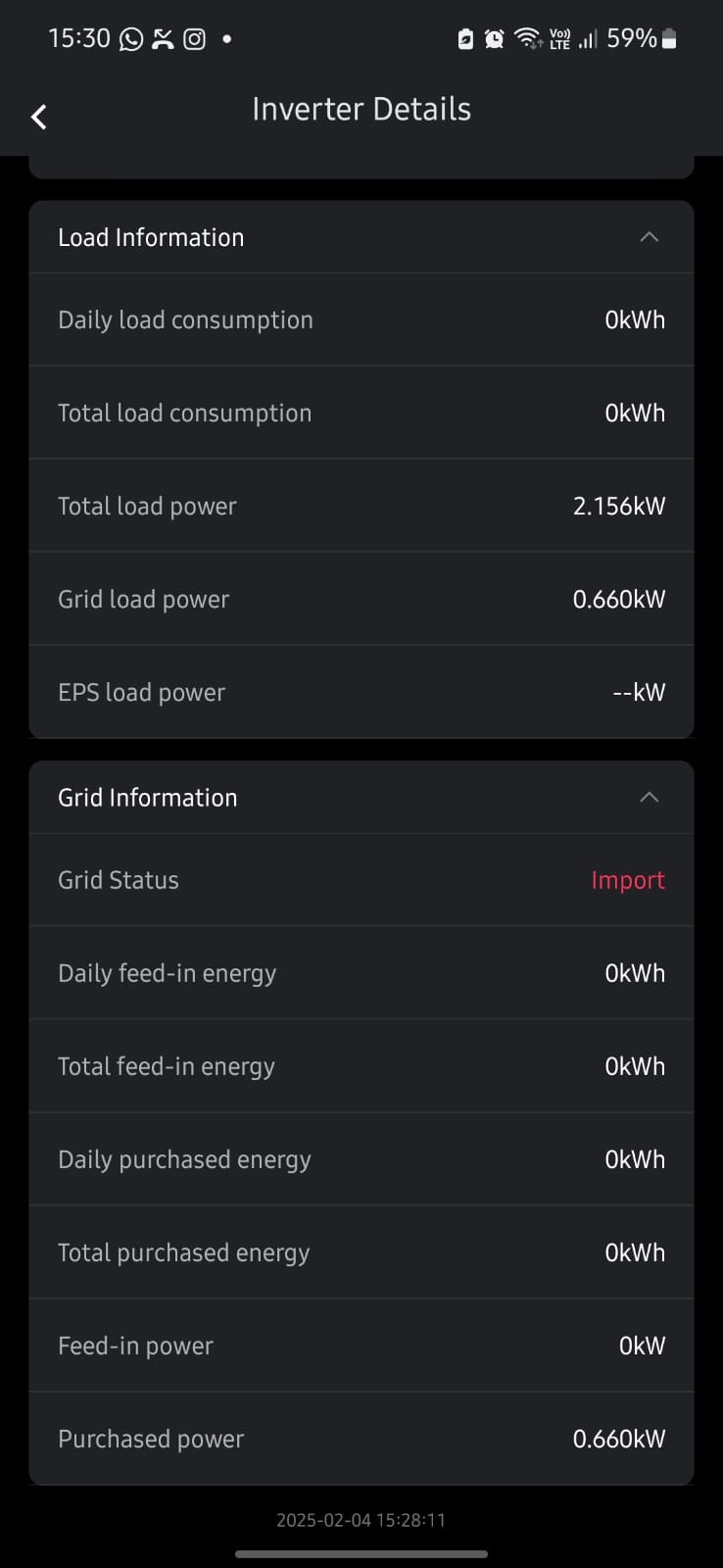
Task: Tap the EPS load power row
Action: (361, 692)
